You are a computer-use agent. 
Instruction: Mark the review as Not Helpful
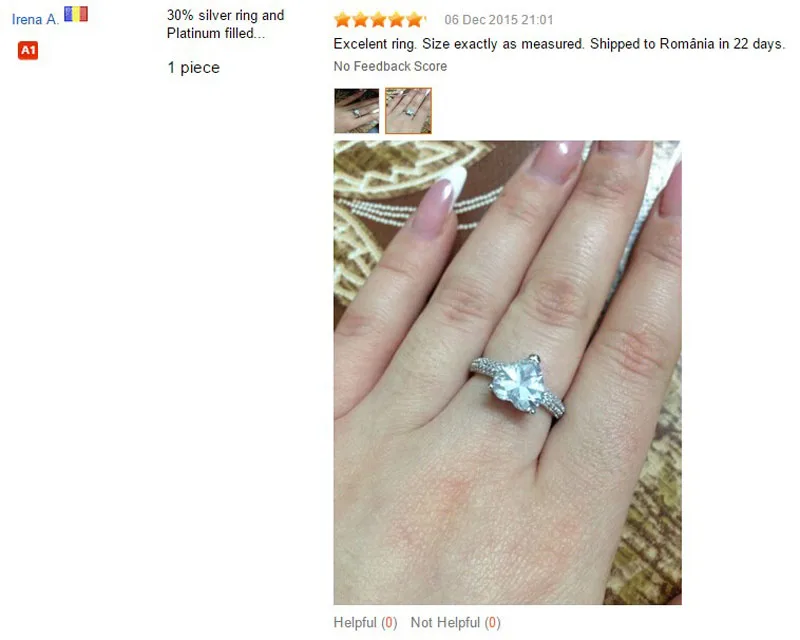click(x=456, y=623)
